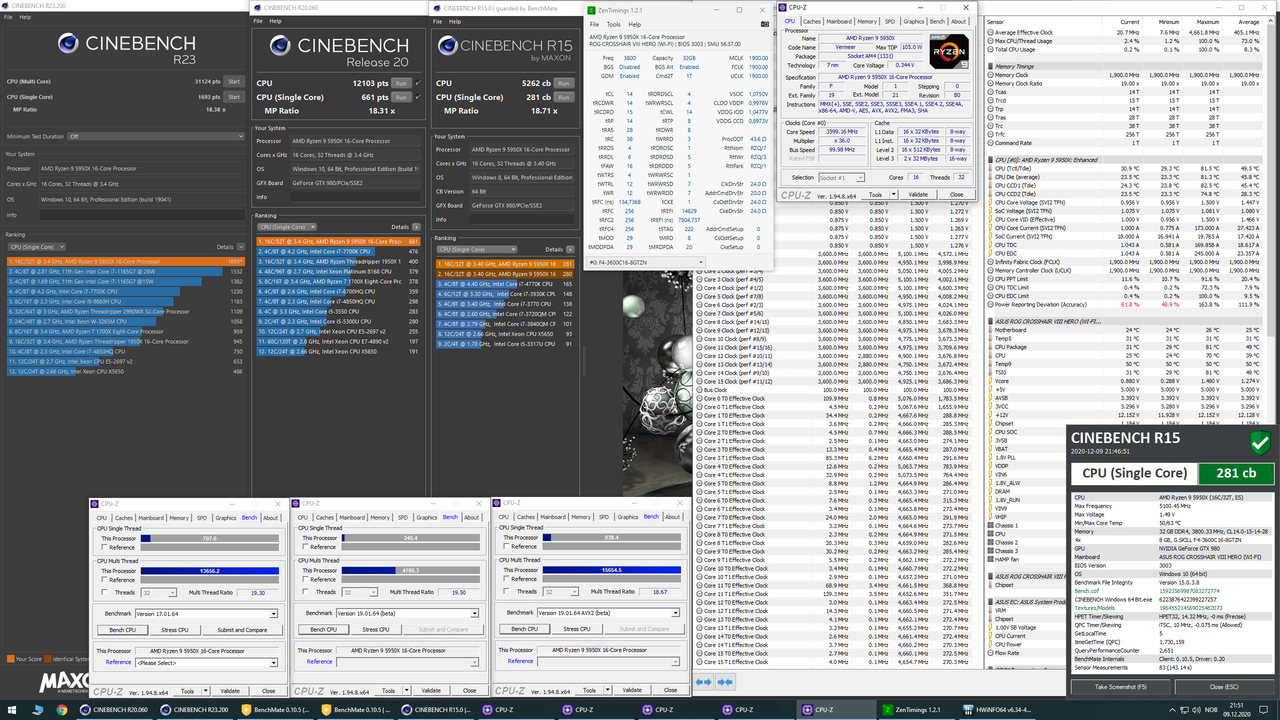Image resolution: width=1280 pixels, height=720 pixels.
Task: Open Benchmark version 19.01.64 (beta) dropdown
Action: click(x=406, y=612)
